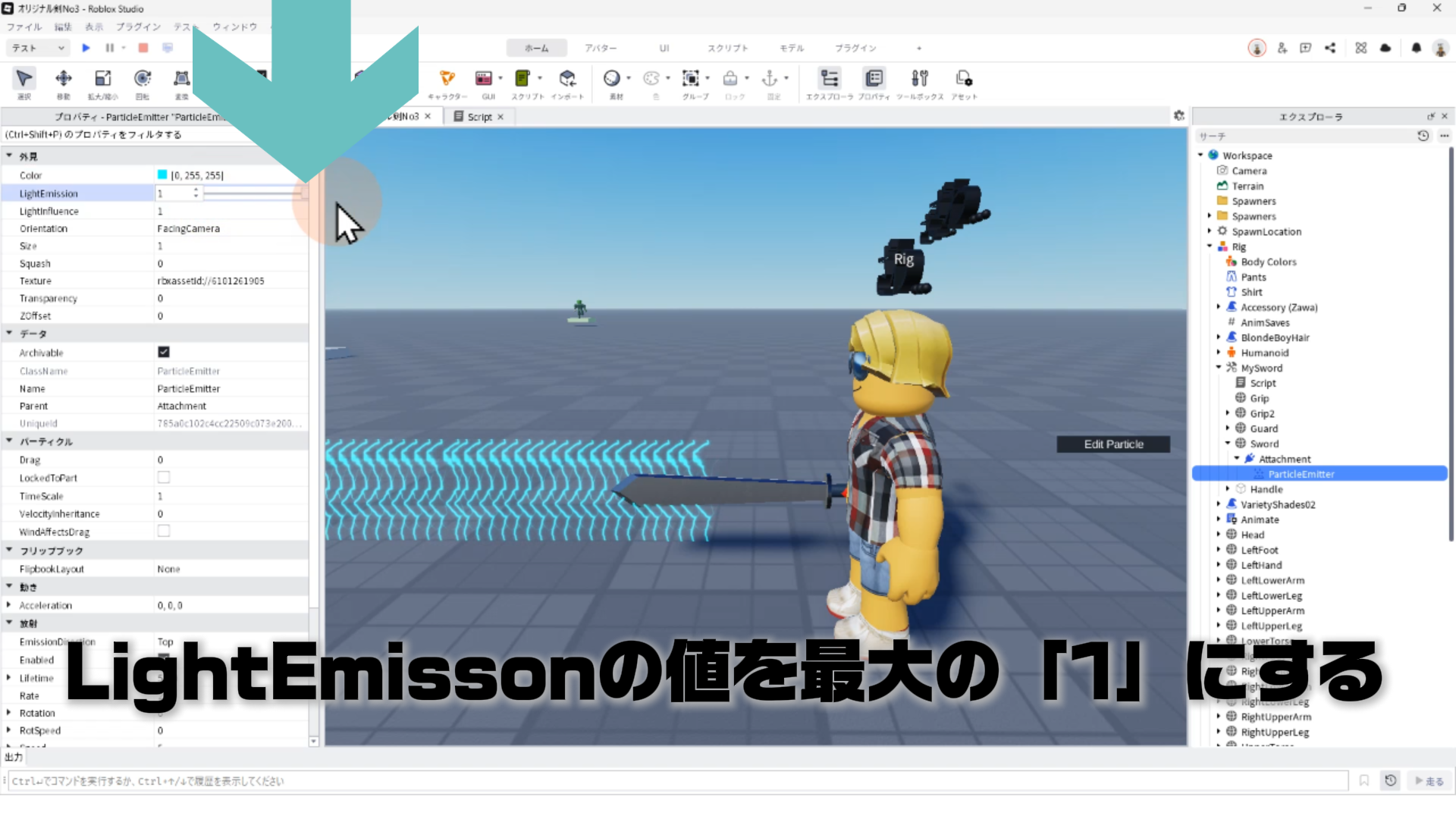This screenshot has height=819, width=1456.
Task: Expand the Handle tree item
Action: [x=1228, y=489]
